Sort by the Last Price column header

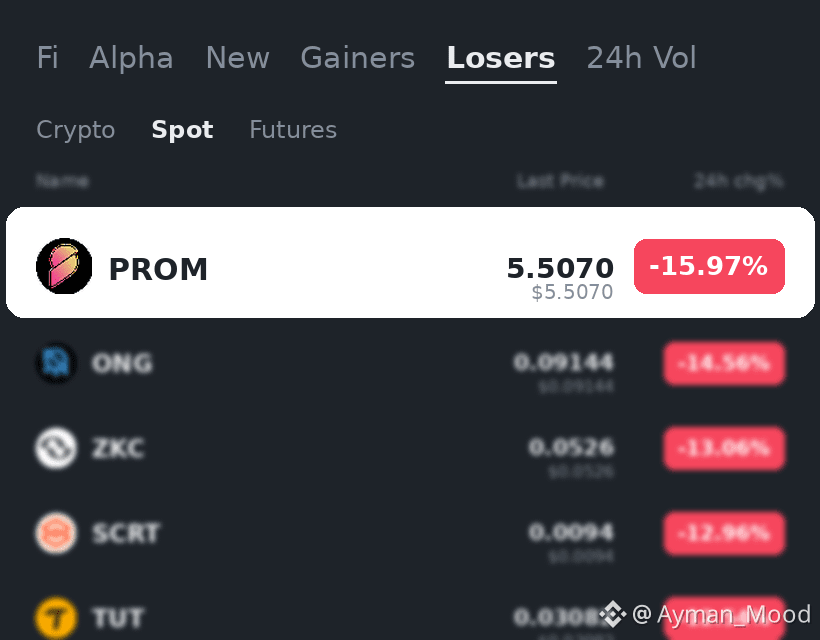point(560,181)
